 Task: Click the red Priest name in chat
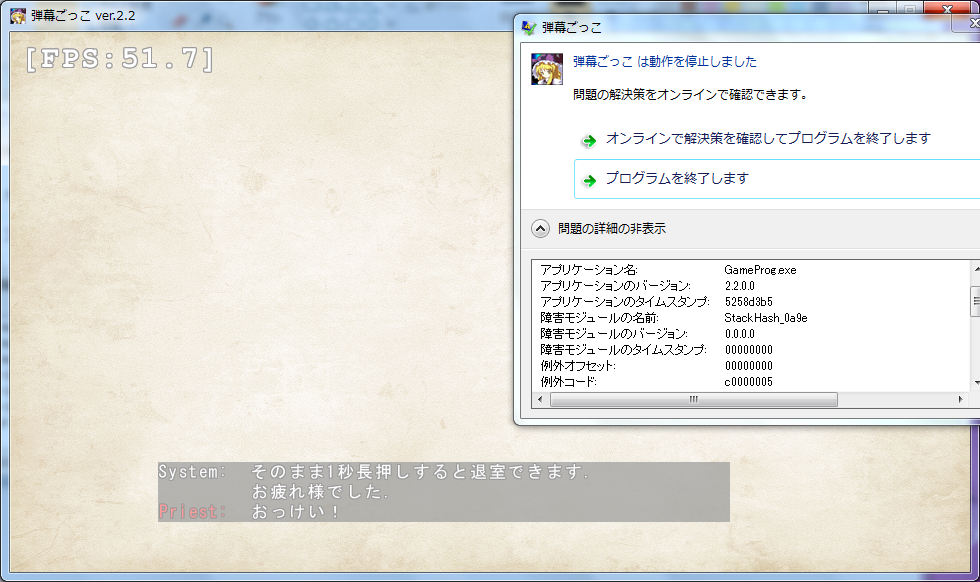click(192, 512)
